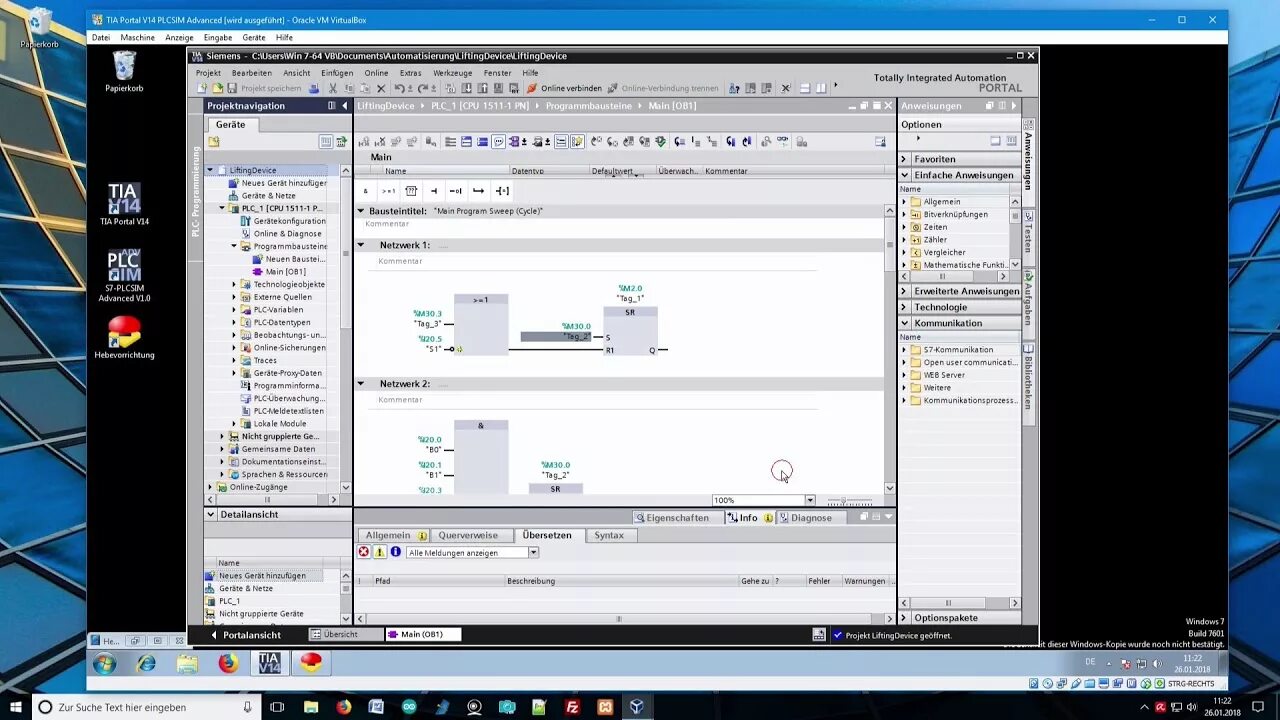The height and width of the screenshot is (720, 1280).
Task: Select Gerätekonfiguration in project tree
Action: point(288,221)
